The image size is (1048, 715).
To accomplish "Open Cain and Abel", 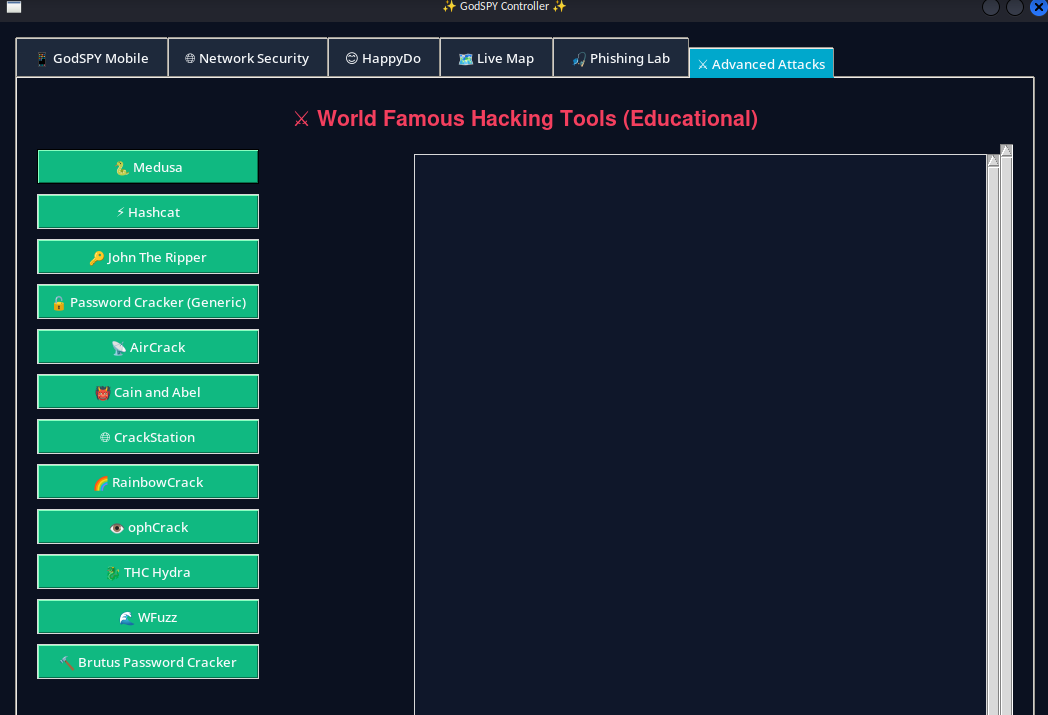I will tap(148, 392).
